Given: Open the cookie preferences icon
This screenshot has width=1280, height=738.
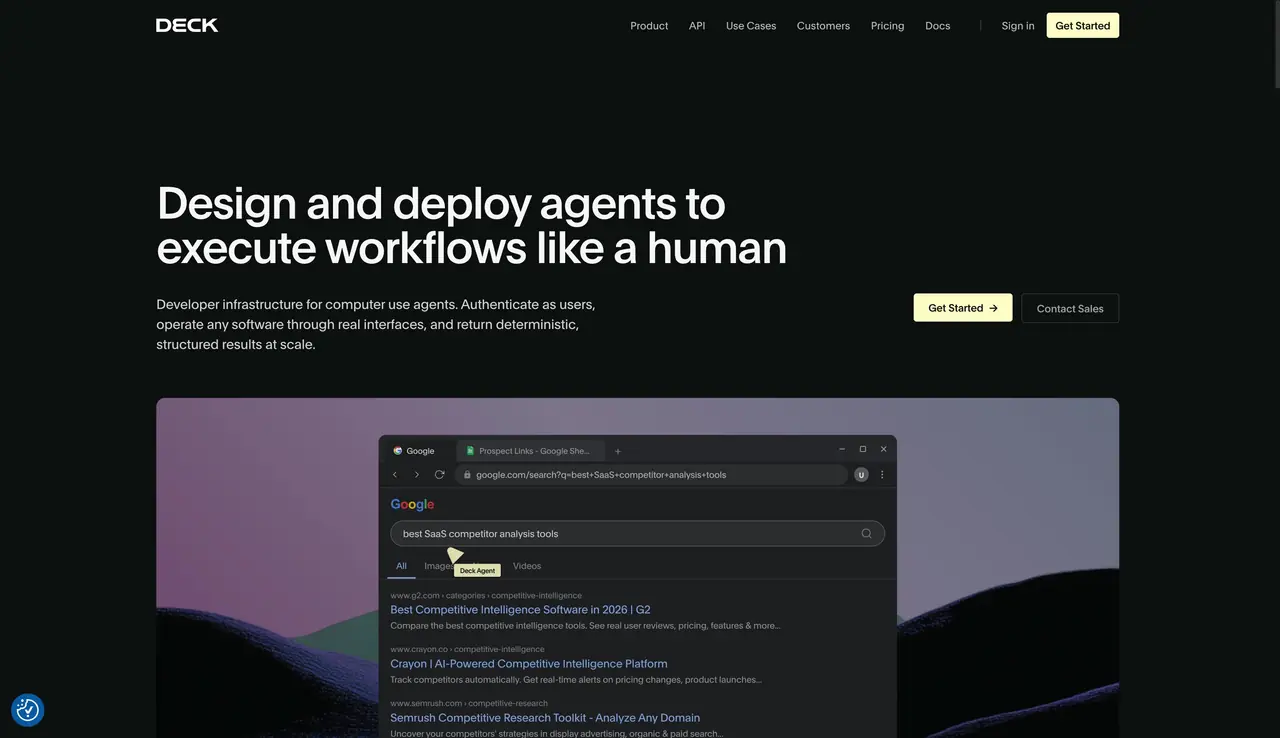Looking at the screenshot, I should [x=28, y=710].
